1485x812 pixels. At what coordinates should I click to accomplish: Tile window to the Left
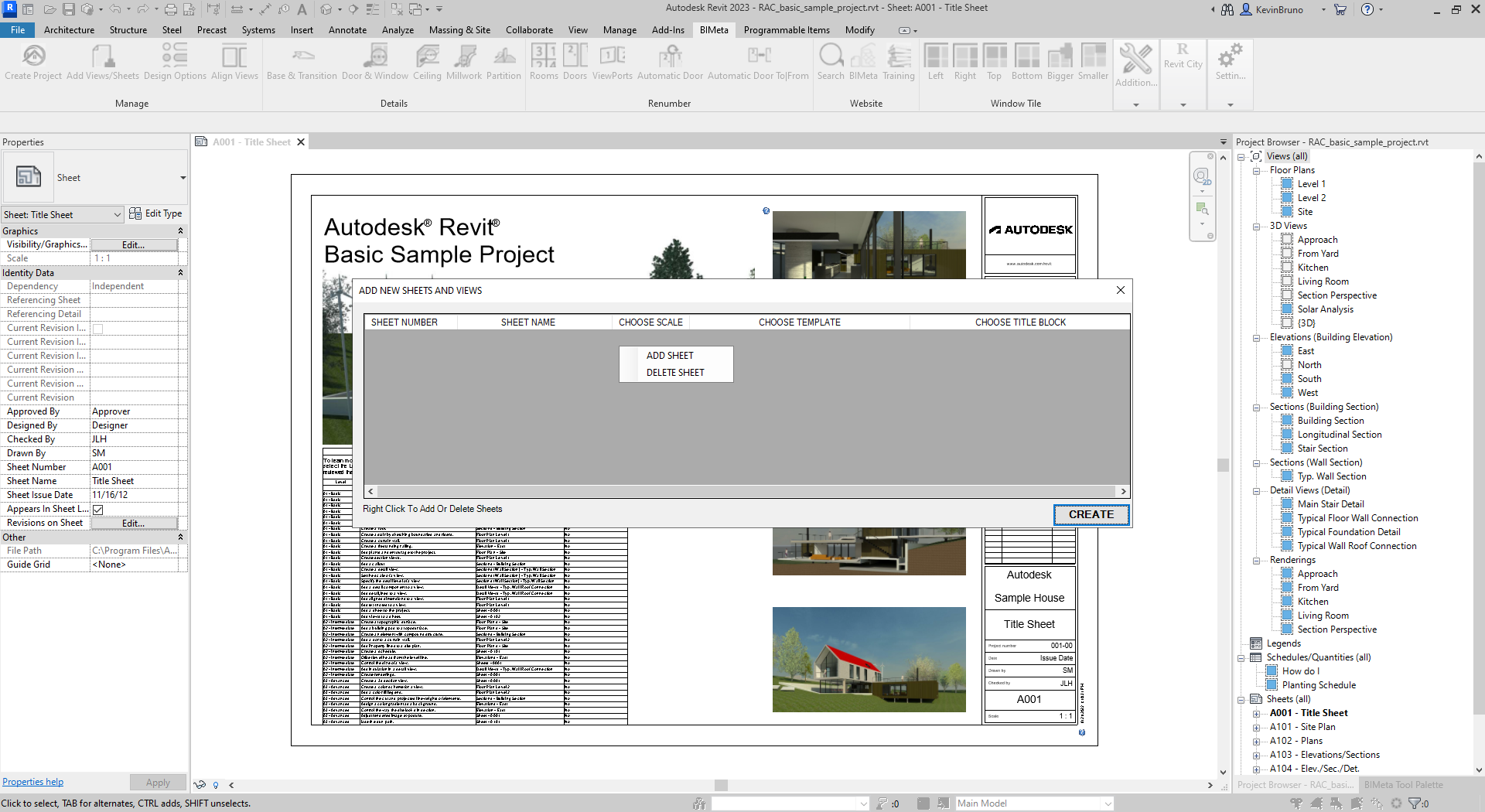[936, 62]
